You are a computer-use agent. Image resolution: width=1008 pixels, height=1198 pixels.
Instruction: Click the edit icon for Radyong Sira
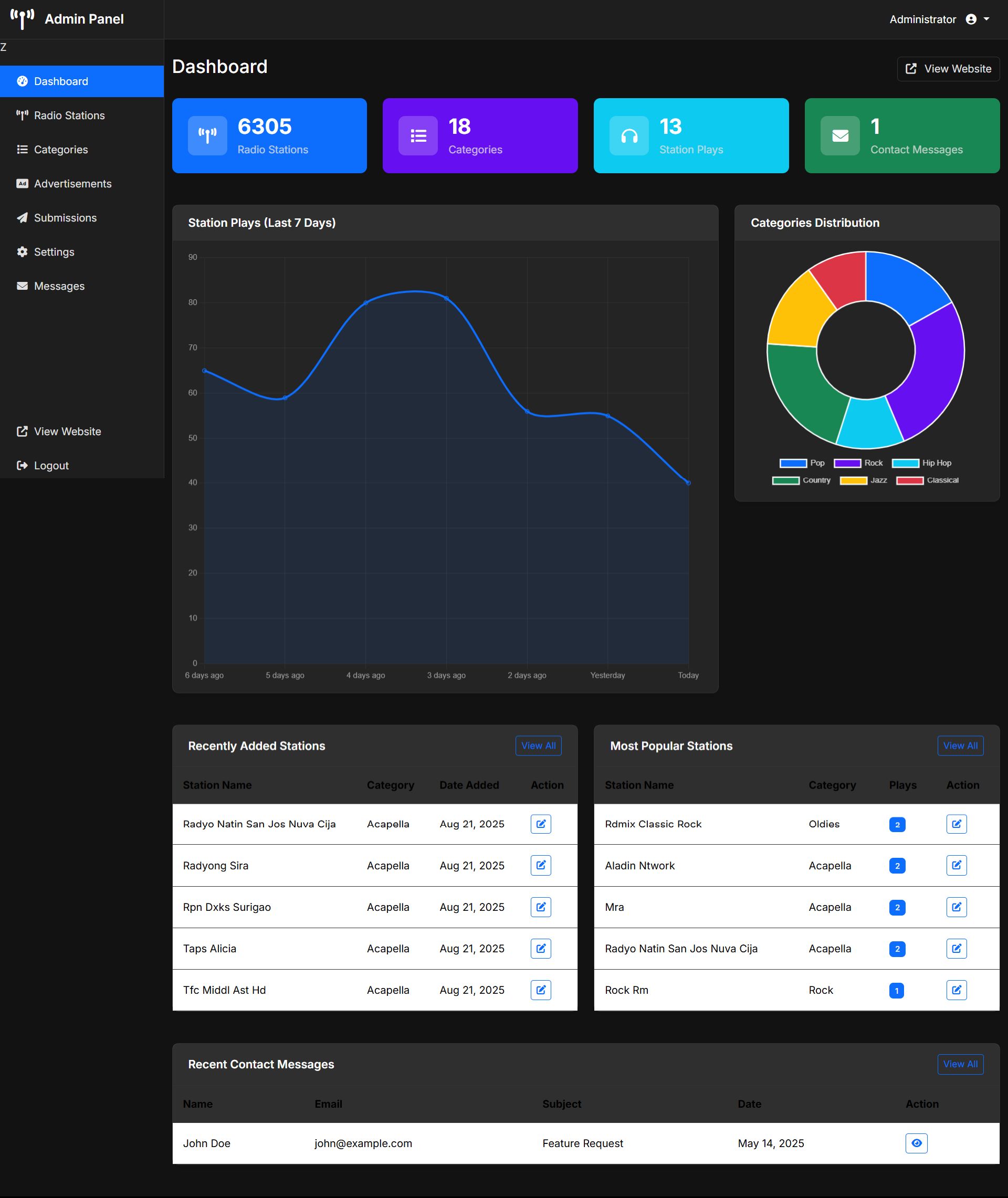click(541, 865)
